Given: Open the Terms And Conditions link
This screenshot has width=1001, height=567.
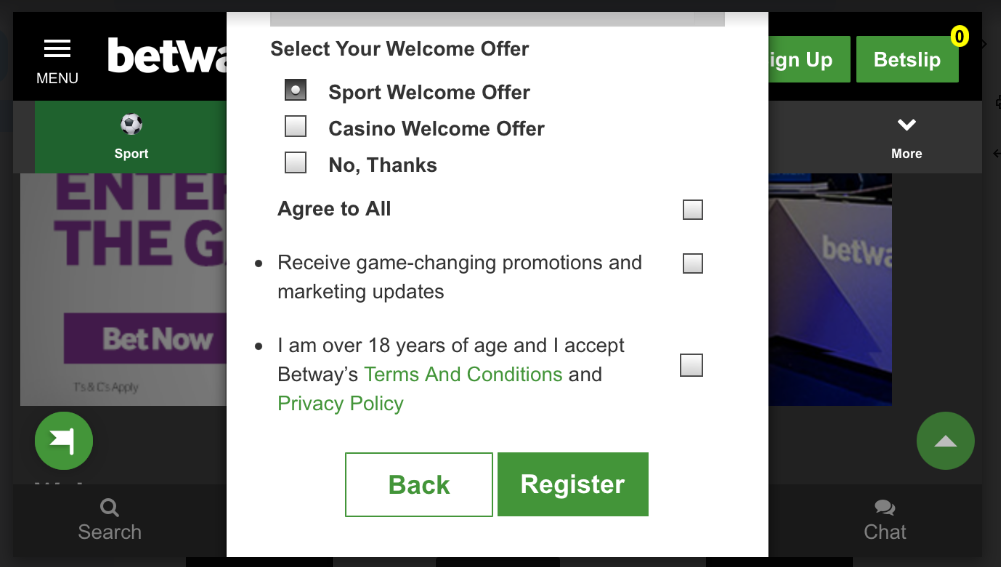Looking at the screenshot, I should (463, 375).
